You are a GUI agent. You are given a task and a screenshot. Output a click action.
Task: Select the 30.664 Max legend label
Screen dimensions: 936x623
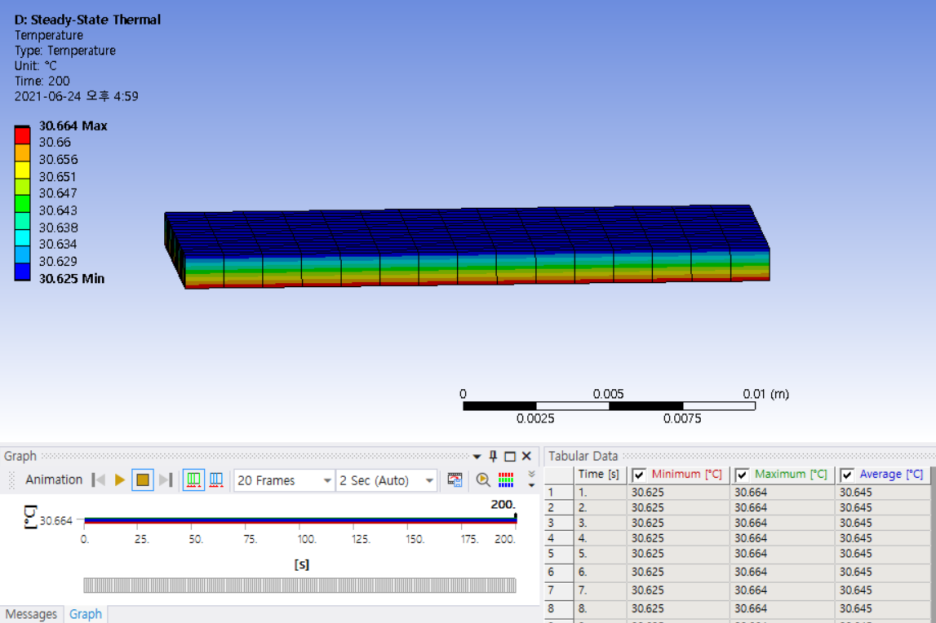click(73, 126)
